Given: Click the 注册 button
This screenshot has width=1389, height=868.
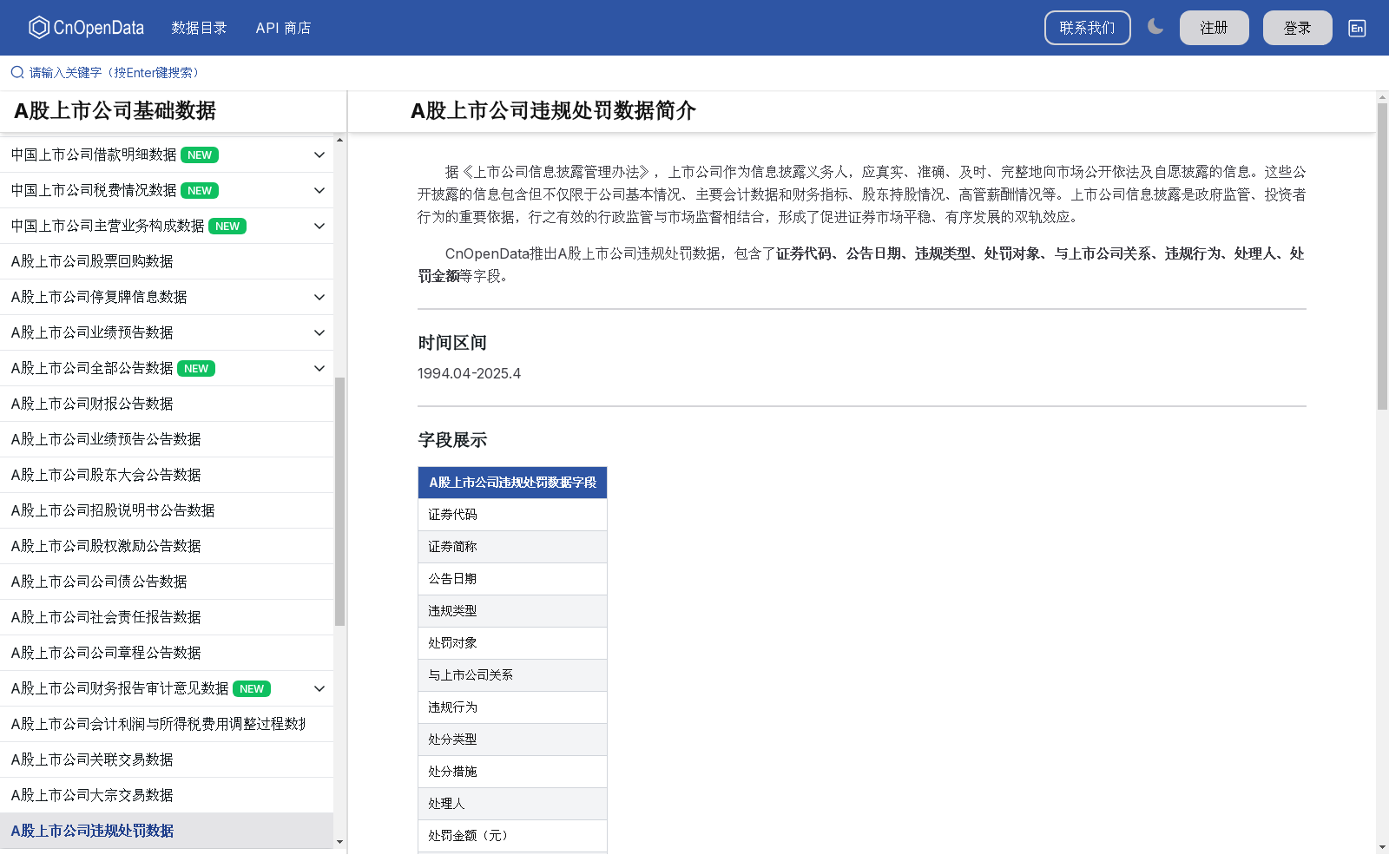Looking at the screenshot, I should [1215, 28].
